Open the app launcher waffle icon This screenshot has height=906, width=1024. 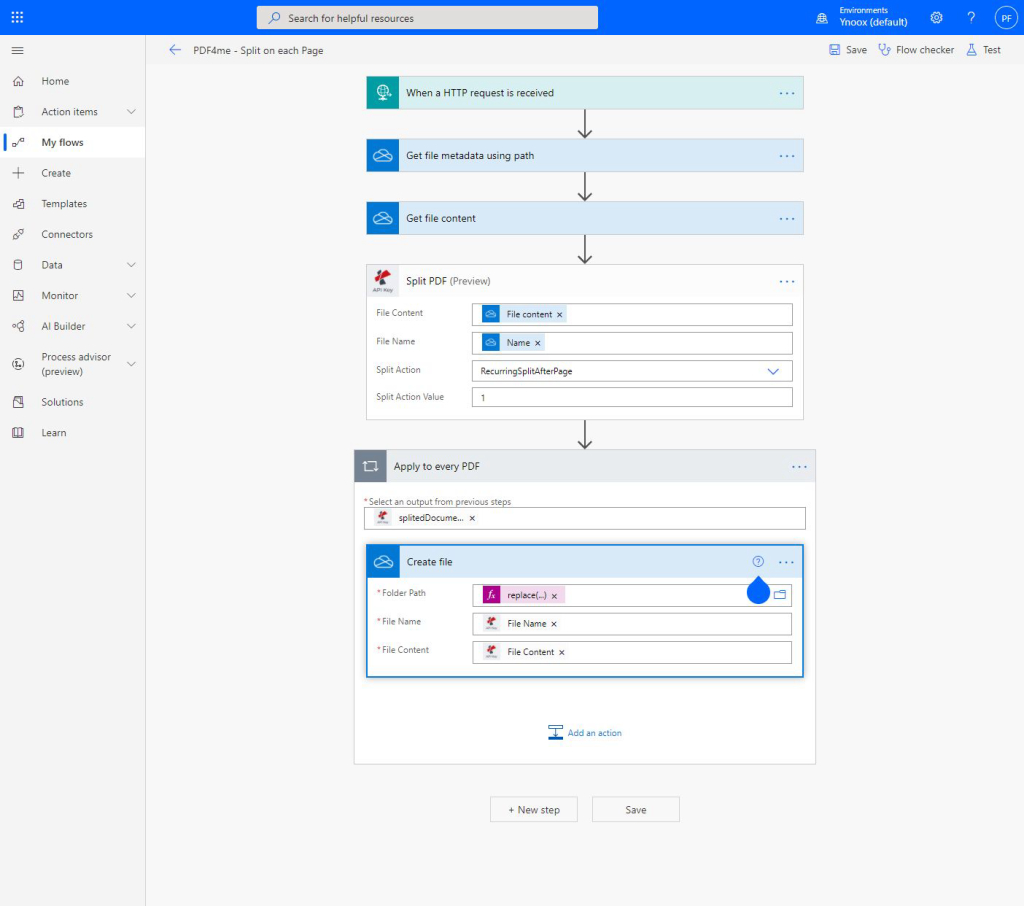pyautogui.click(x=17, y=18)
